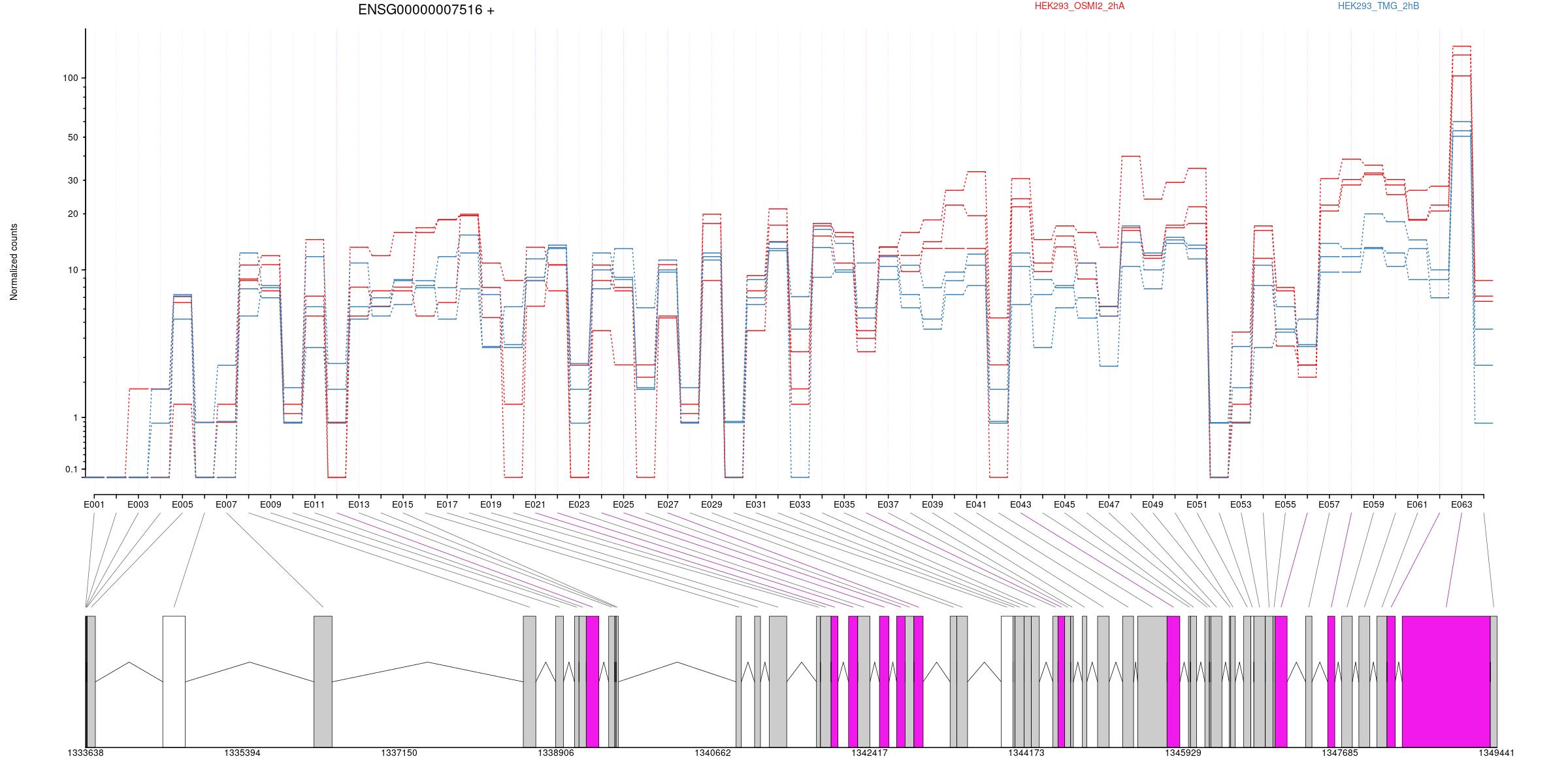Image resolution: width=1568 pixels, height=784 pixels.
Task: Click y-axis tick value 100
Action: pos(70,78)
